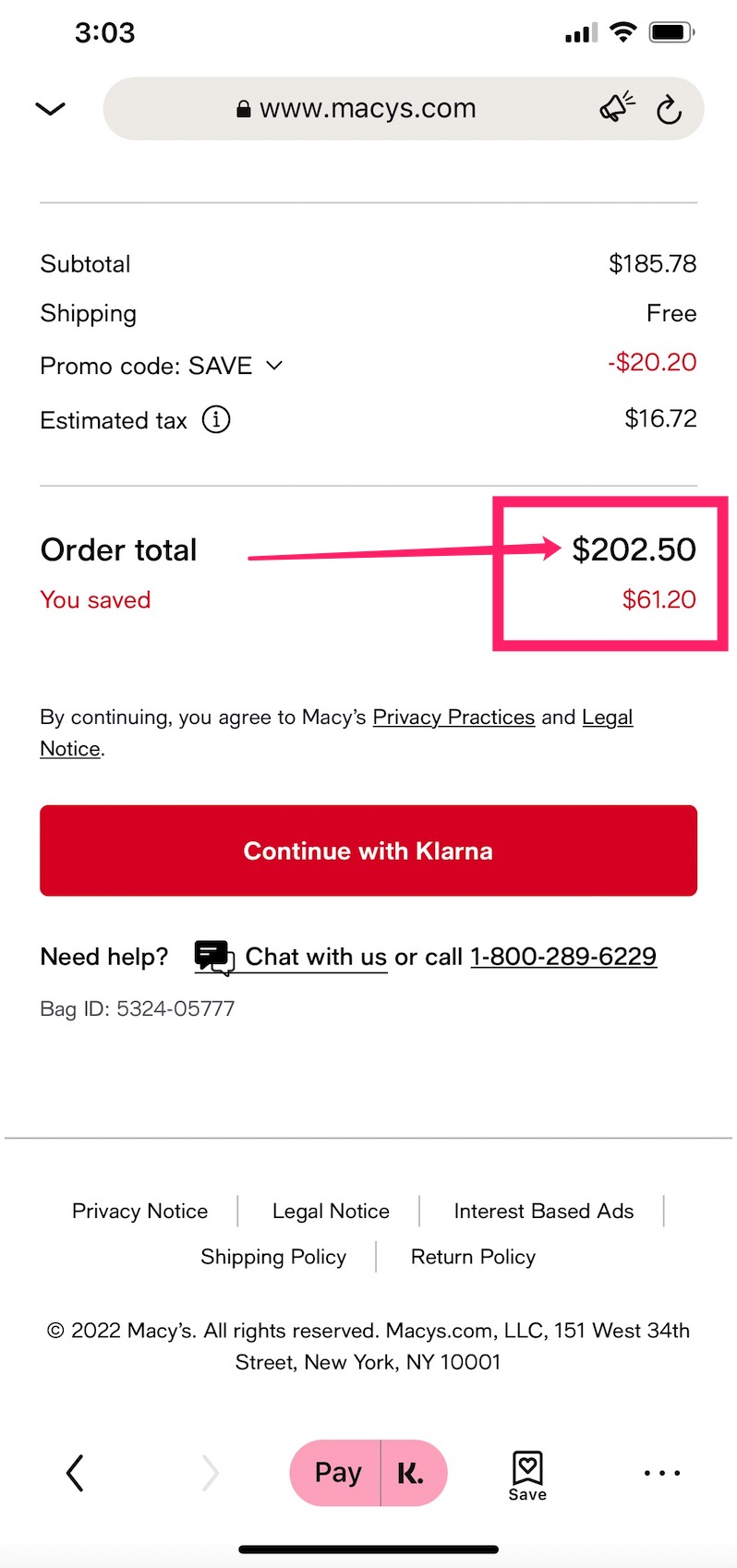Open the Estimated tax info icon
737x1568 pixels.
tap(215, 420)
